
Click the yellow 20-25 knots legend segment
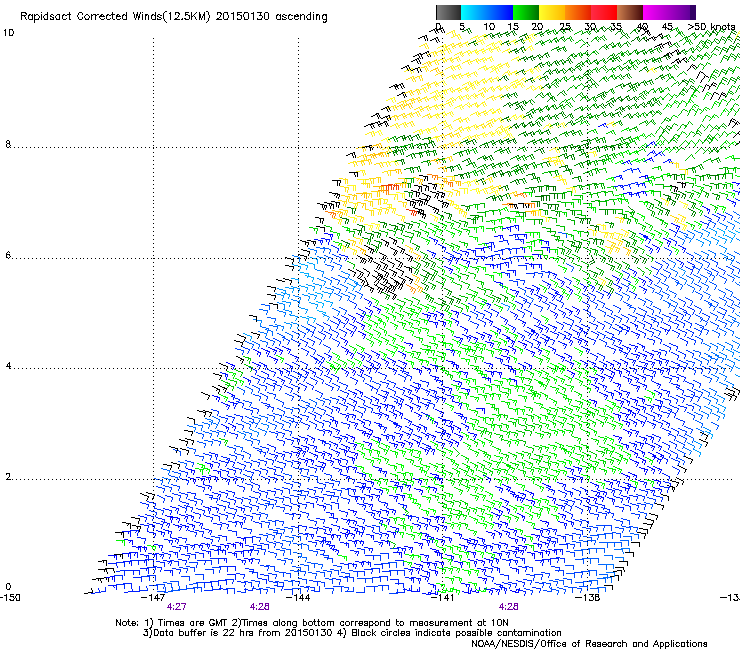click(552, 12)
